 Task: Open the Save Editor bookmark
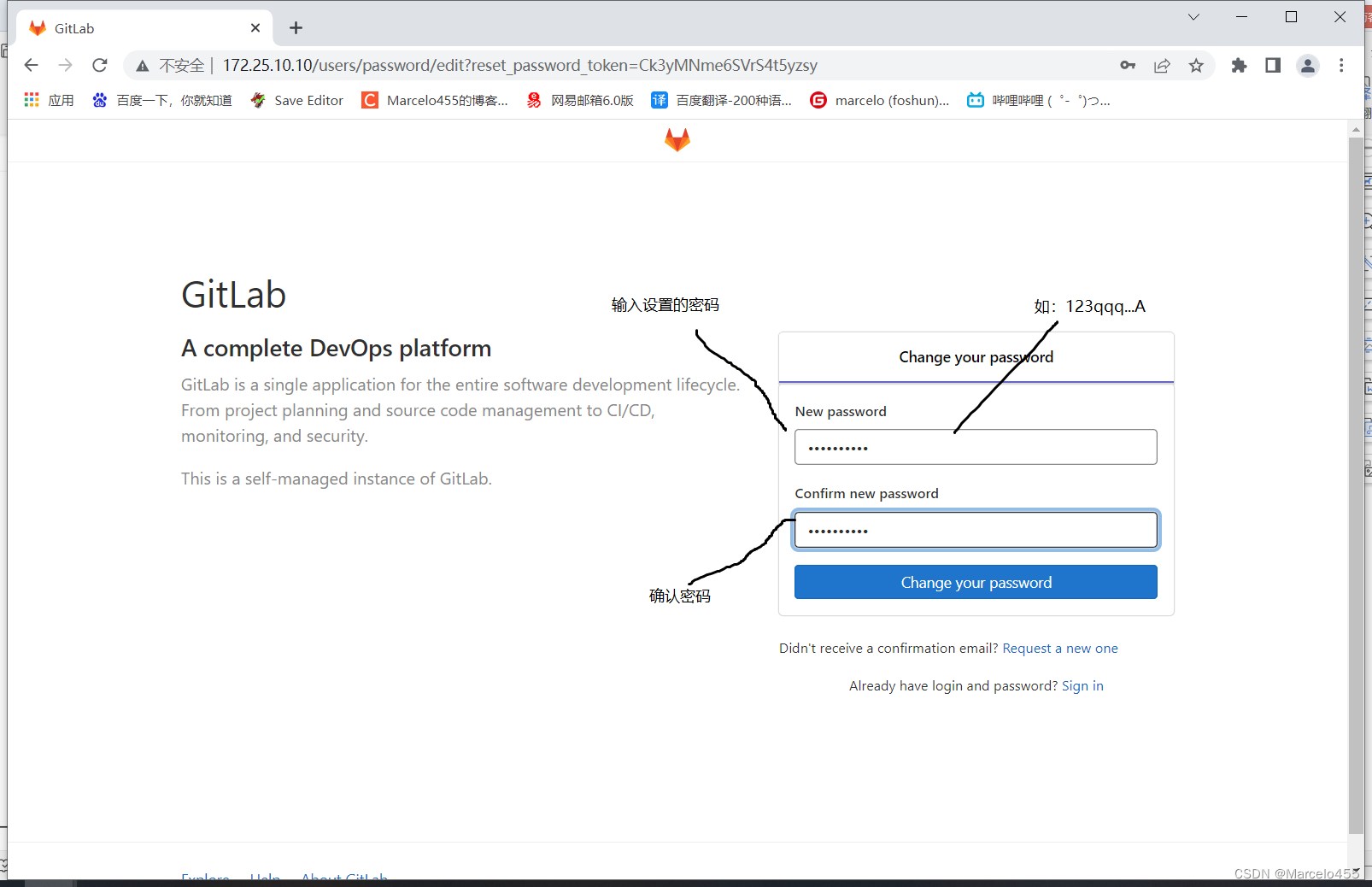point(296,100)
